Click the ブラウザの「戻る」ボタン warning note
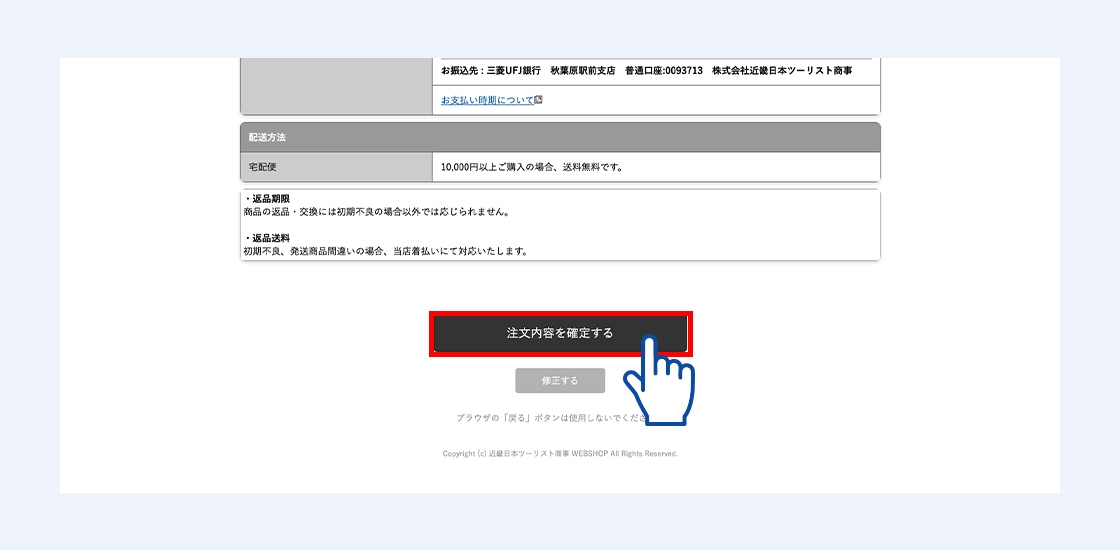1120x550 pixels. [545, 417]
